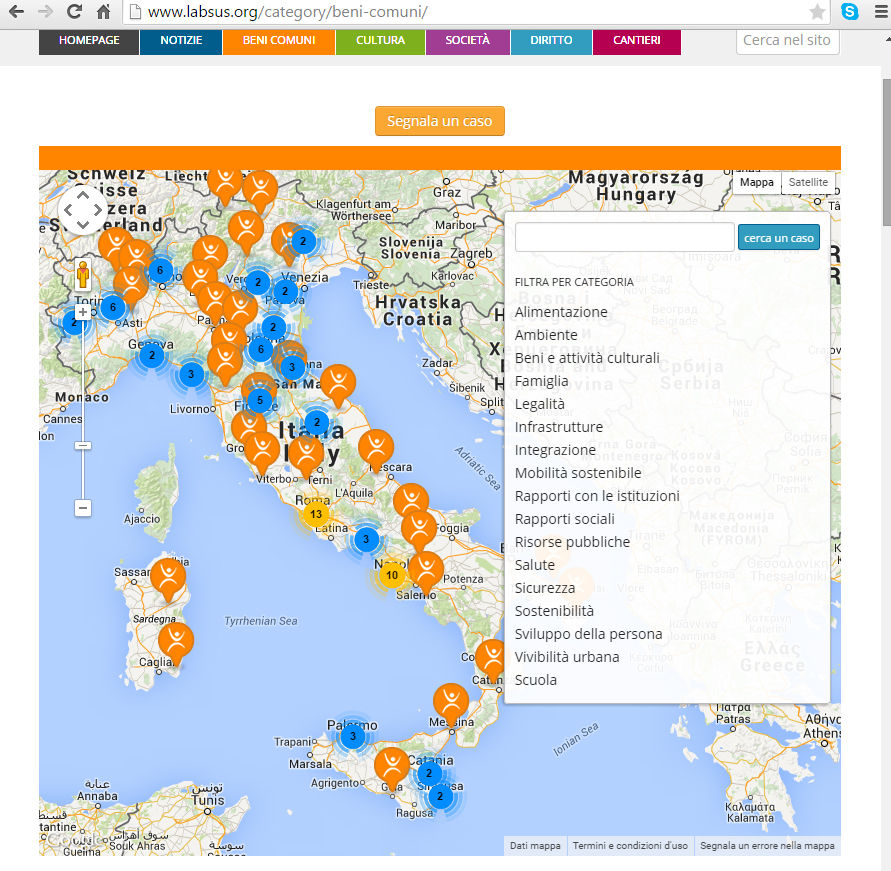Switch map to Satellite view

(808, 182)
